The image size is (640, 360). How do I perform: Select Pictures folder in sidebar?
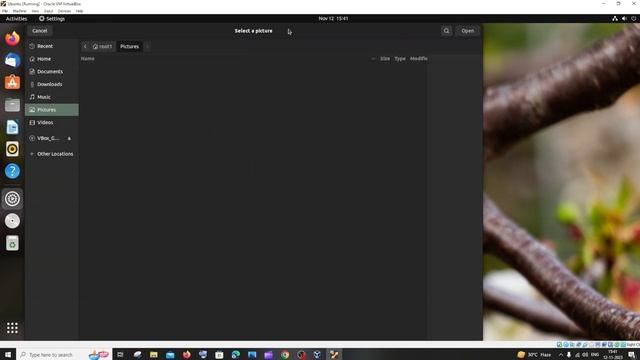(51, 109)
